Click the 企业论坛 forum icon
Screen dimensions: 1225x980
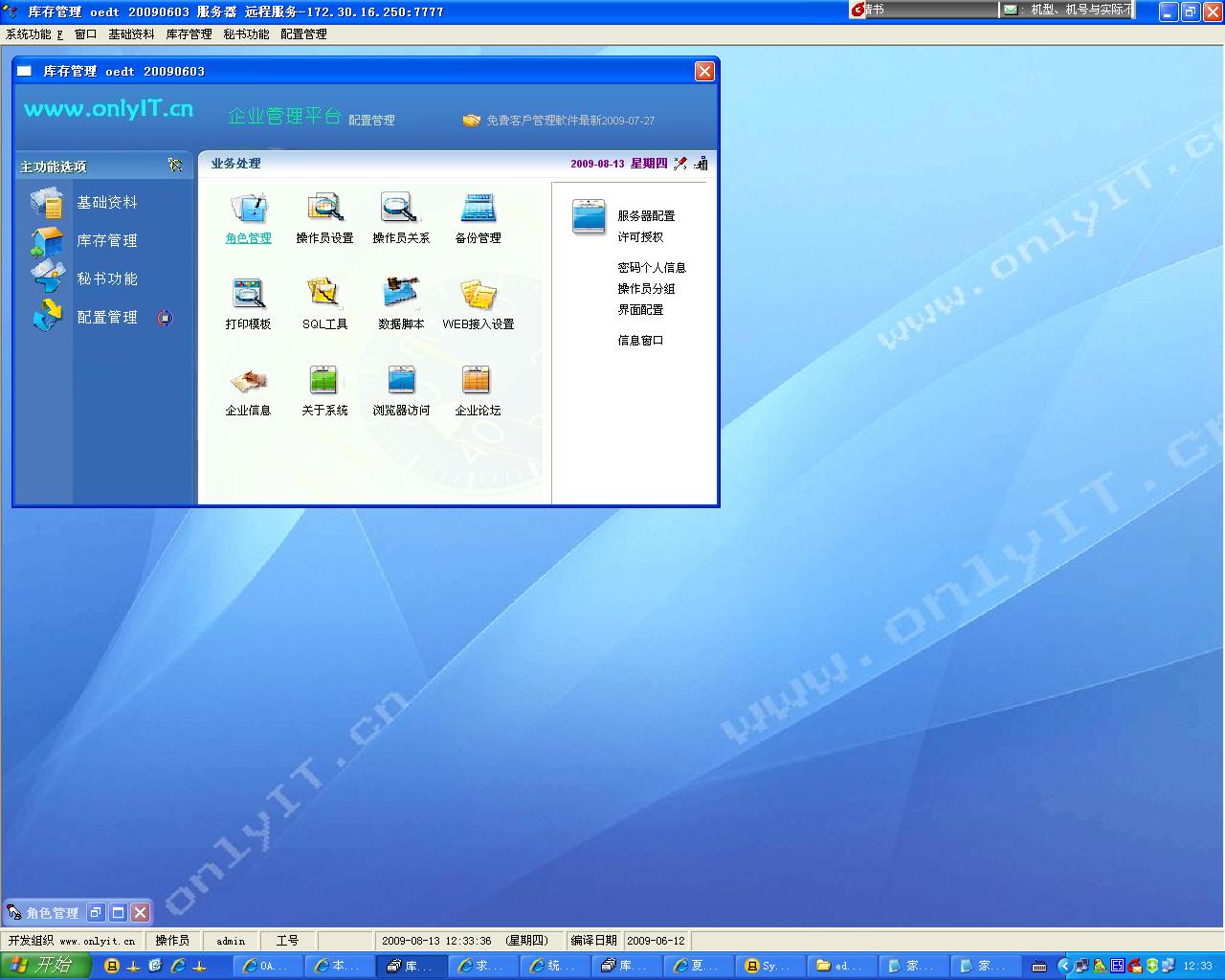pos(478,381)
